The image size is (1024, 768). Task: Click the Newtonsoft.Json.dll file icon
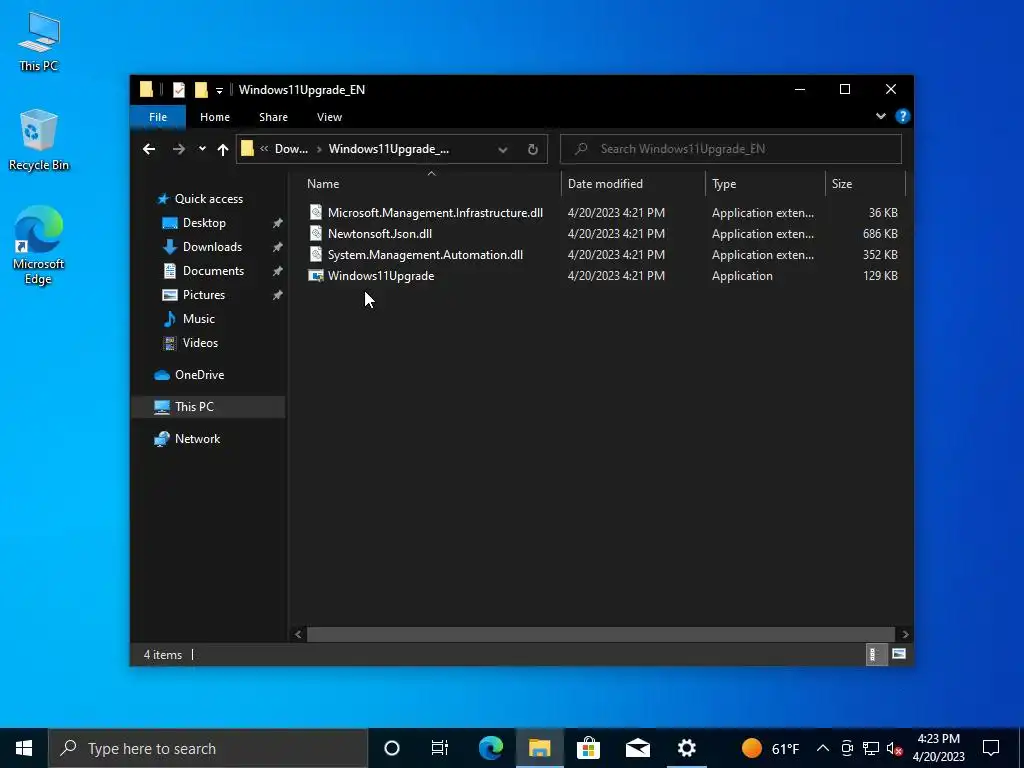(316, 234)
